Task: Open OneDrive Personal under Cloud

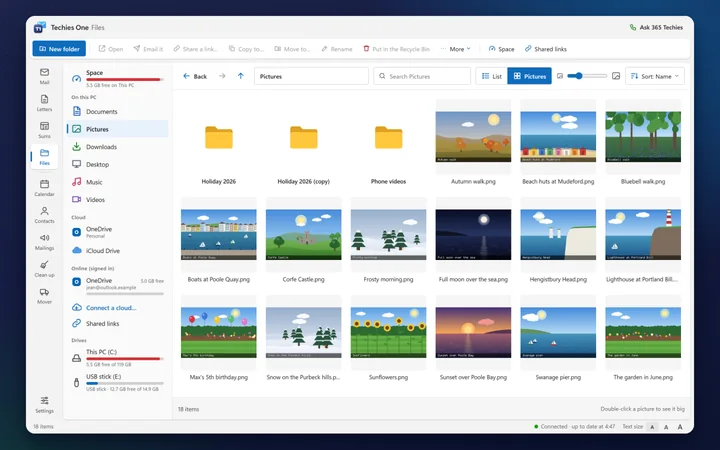Action: [118, 232]
